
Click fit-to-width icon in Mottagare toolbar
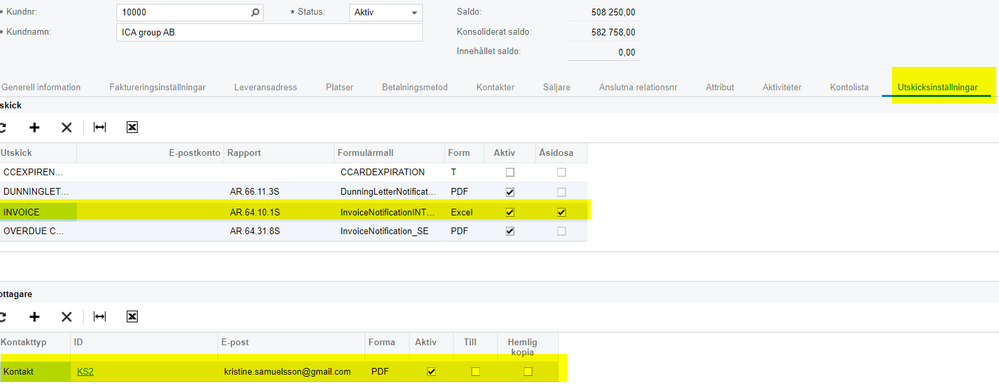99,317
